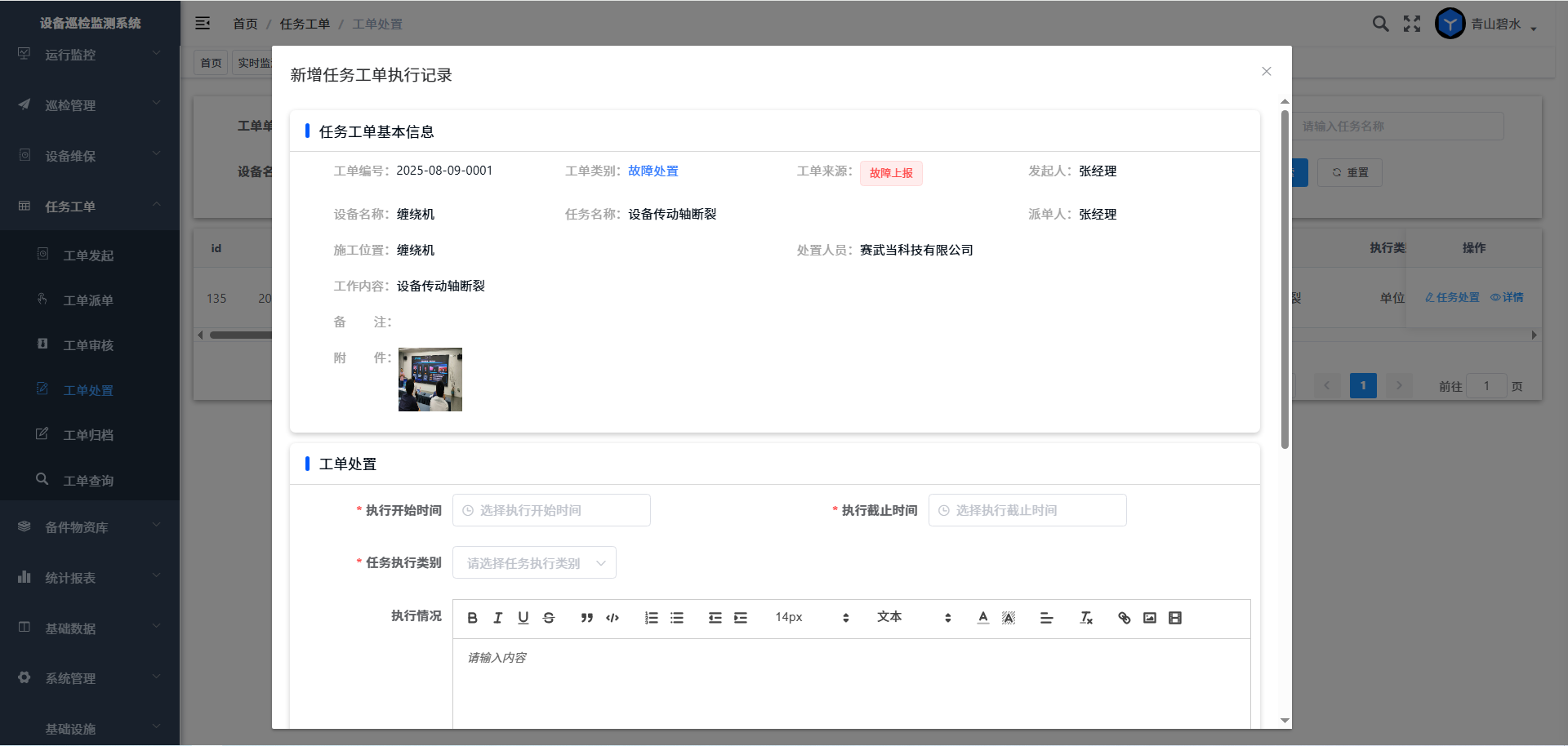Toggle code block formatting
This screenshot has width=1568, height=746.
click(612, 618)
